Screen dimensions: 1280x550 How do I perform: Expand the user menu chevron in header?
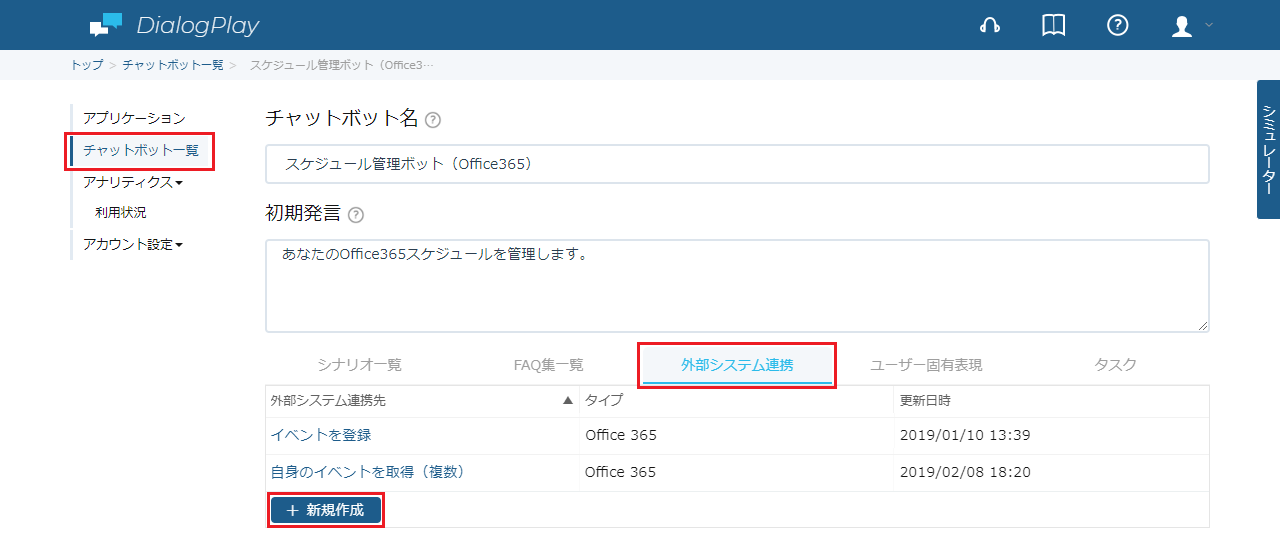tap(1209, 25)
